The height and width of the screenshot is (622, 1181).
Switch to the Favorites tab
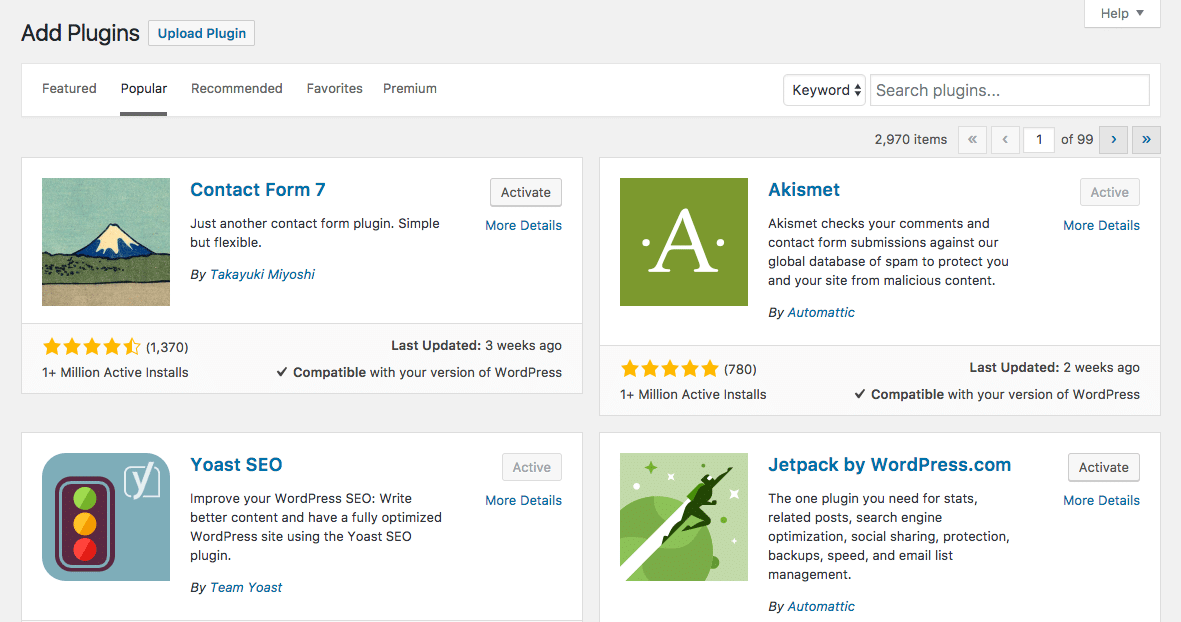pyautogui.click(x=334, y=88)
